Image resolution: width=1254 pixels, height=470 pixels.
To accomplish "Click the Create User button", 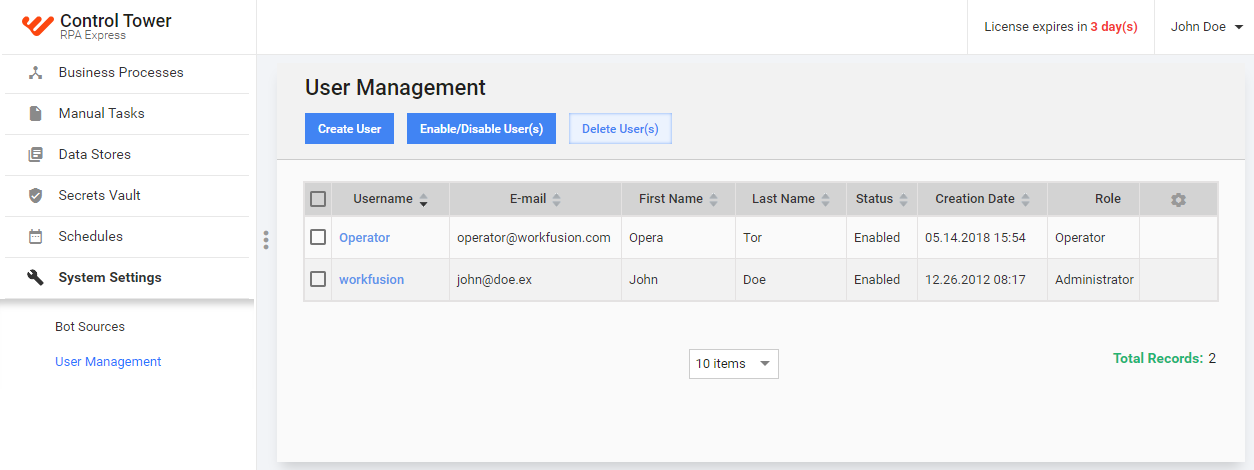I will coord(350,129).
